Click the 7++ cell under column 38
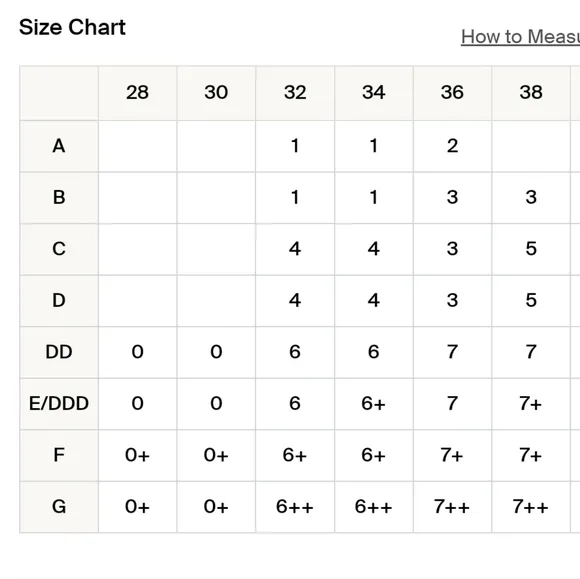The width and height of the screenshot is (580, 579). pos(531,506)
